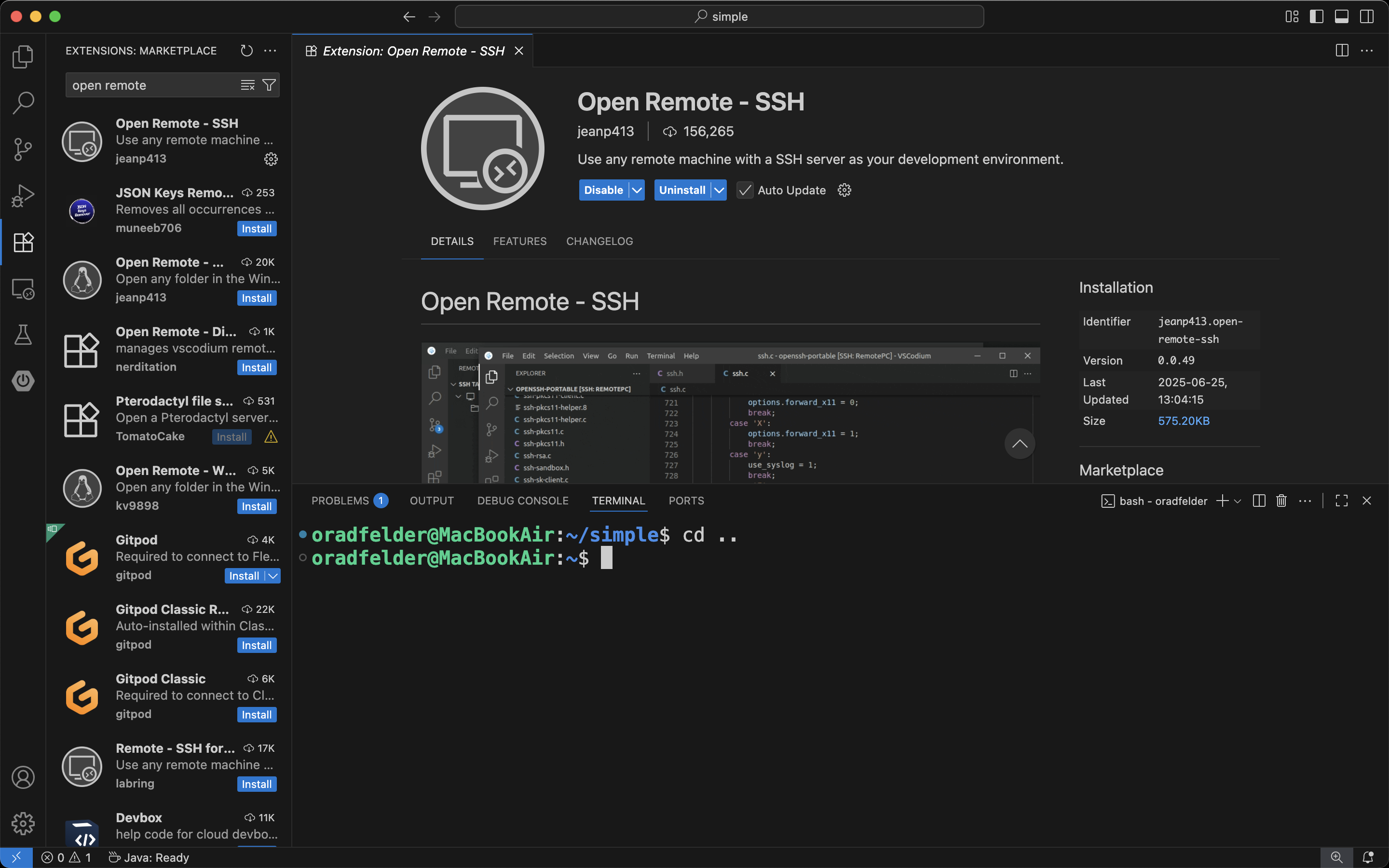The image size is (1389, 868).
Task: Open the new terminal profile dropdown
Action: pos(1238,501)
